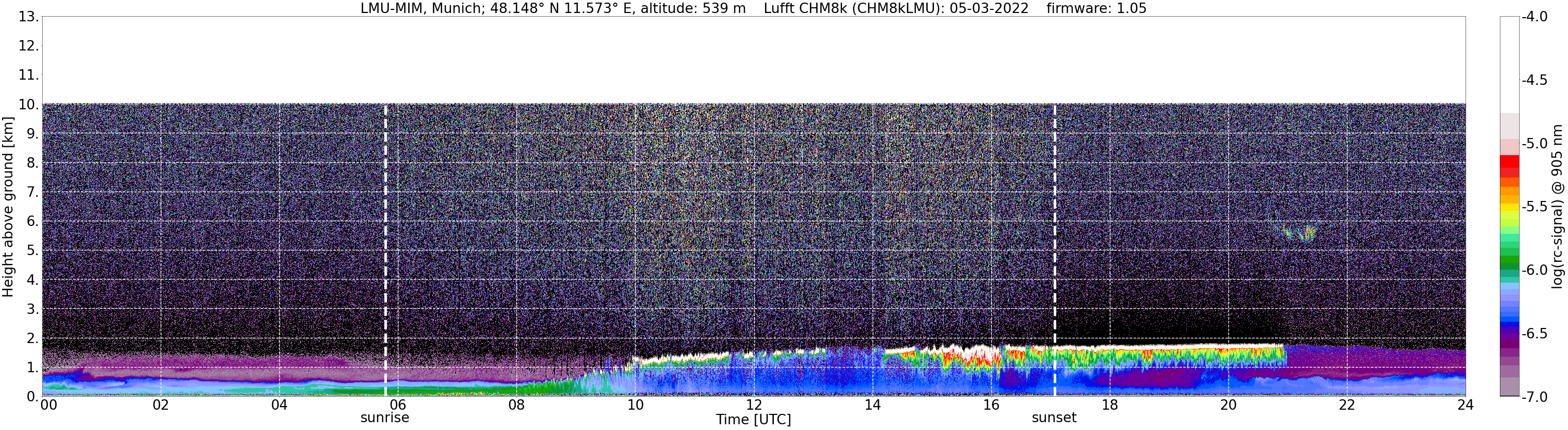Click the small cloud echo near 5.5 km after 21 UTC

[x=1300, y=233]
